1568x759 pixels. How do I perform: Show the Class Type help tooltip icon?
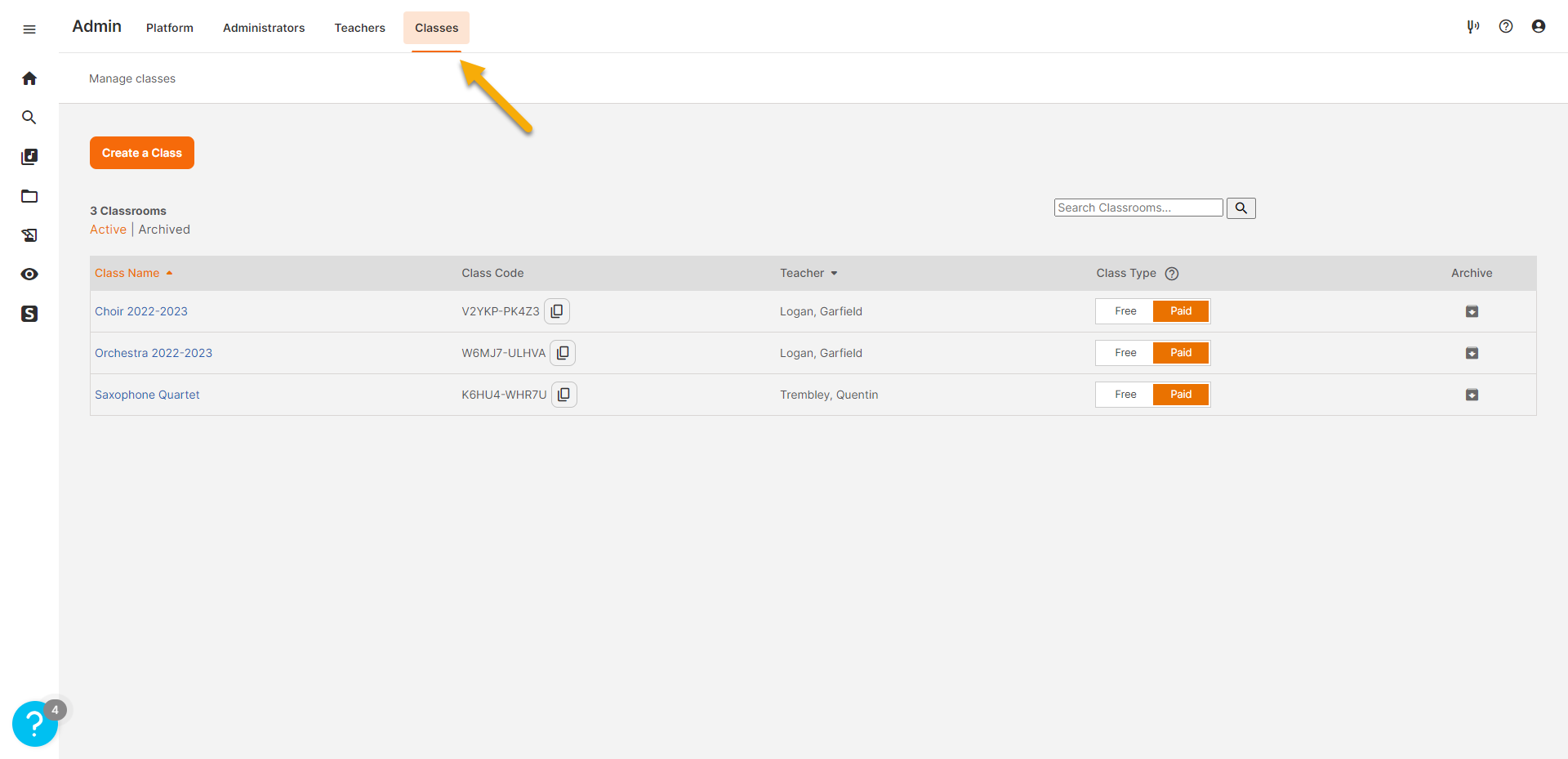tap(1172, 274)
